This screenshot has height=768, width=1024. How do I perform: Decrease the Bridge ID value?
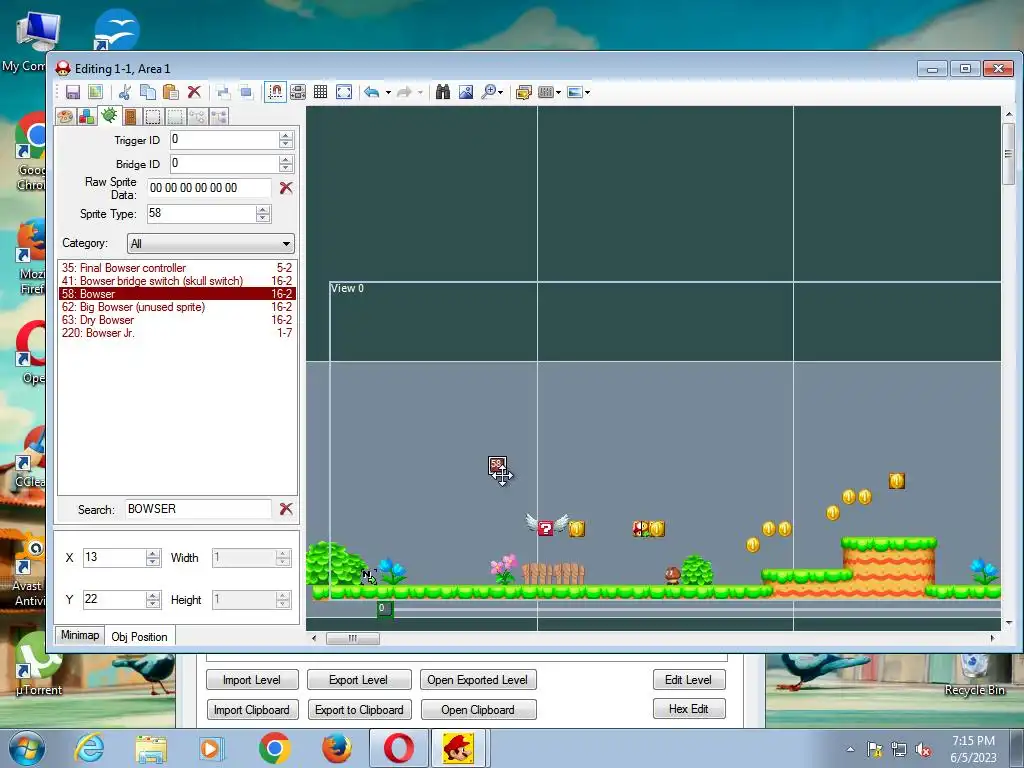tap(285, 168)
